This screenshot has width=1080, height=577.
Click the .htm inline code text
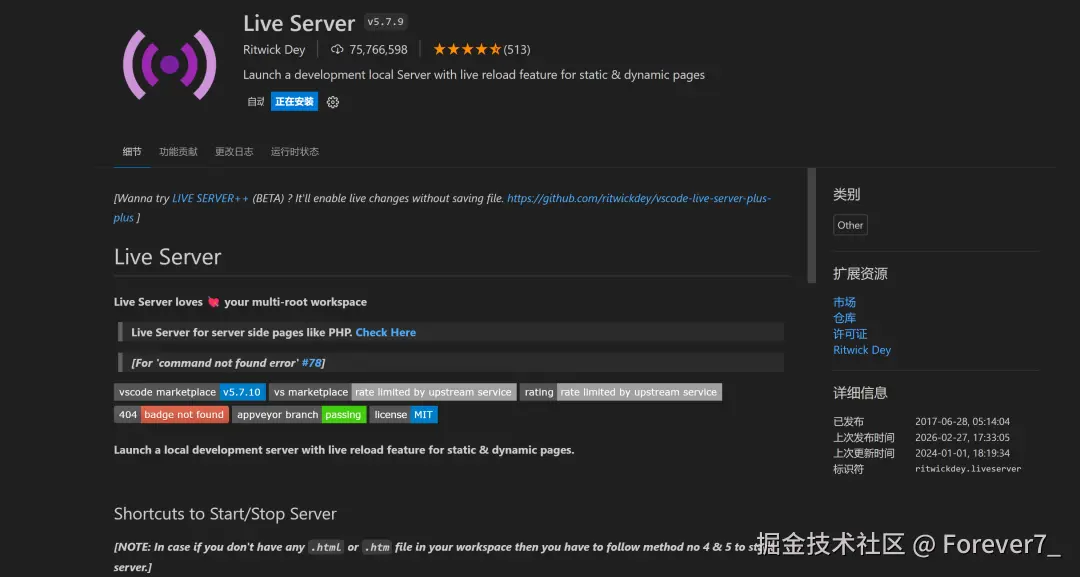pyautogui.click(x=377, y=547)
